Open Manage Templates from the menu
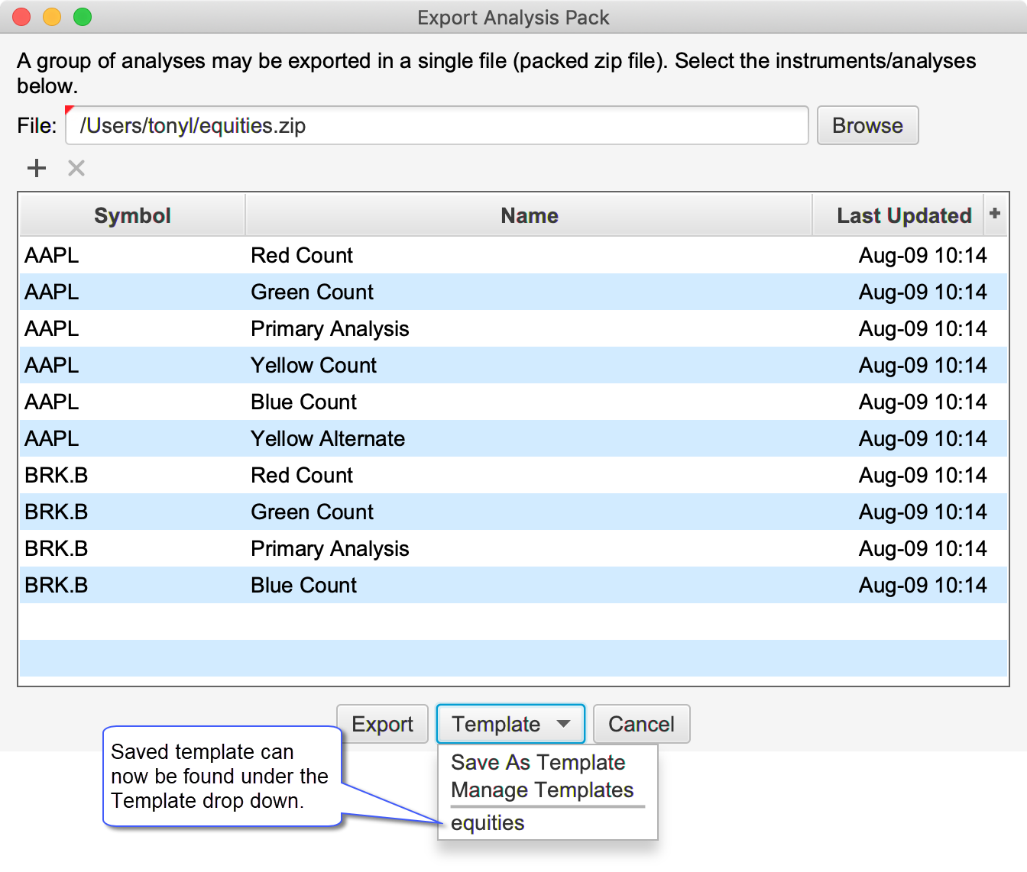 coord(542,790)
